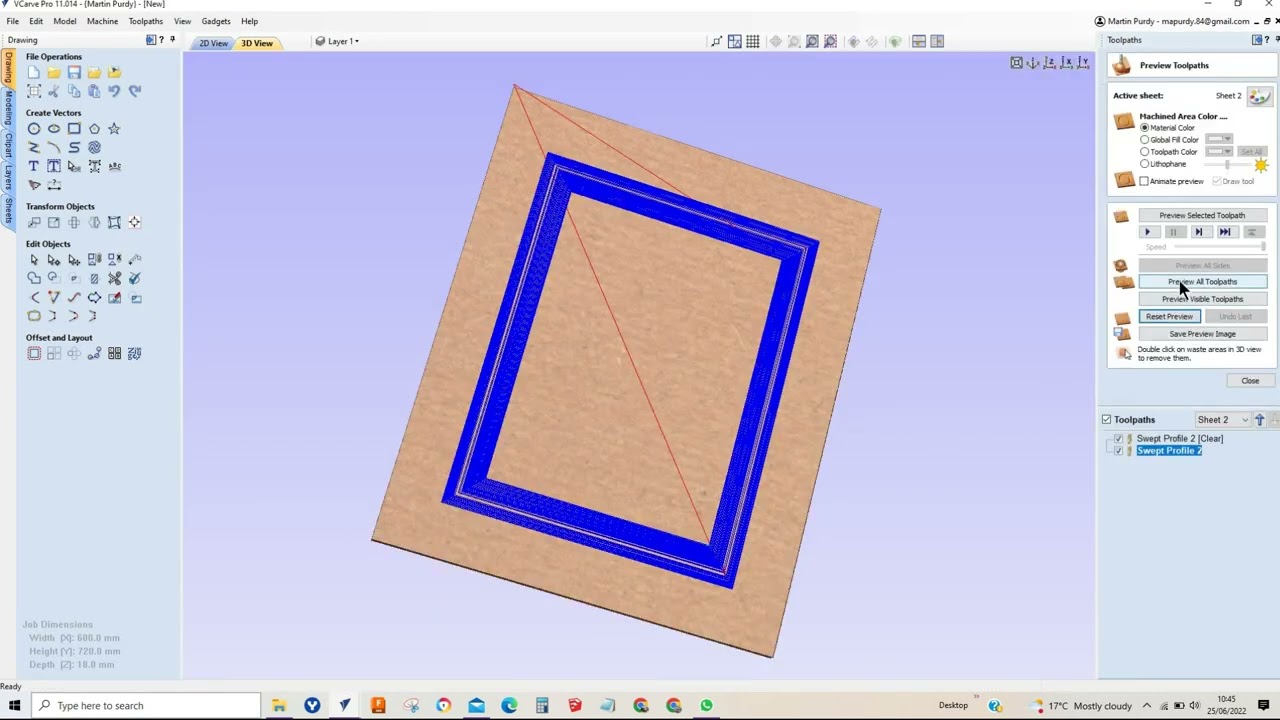Close the Preview Toolpaths panel
The height and width of the screenshot is (720, 1280).
pos(1250,381)
